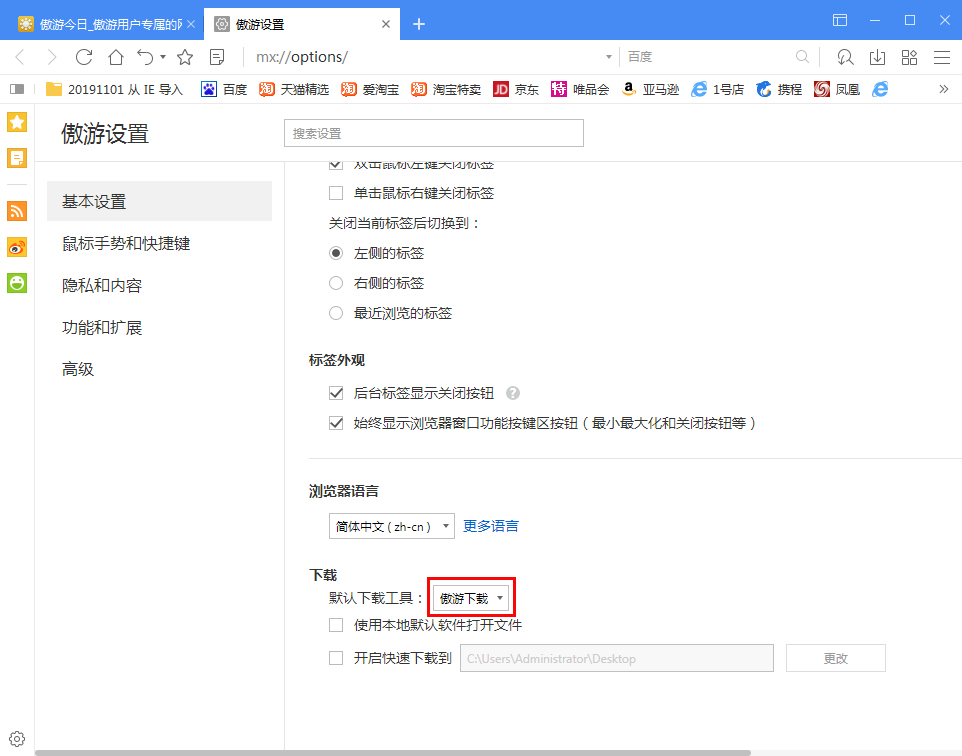Open Maxnote notes from the sidebar

[x=16, y=157]
